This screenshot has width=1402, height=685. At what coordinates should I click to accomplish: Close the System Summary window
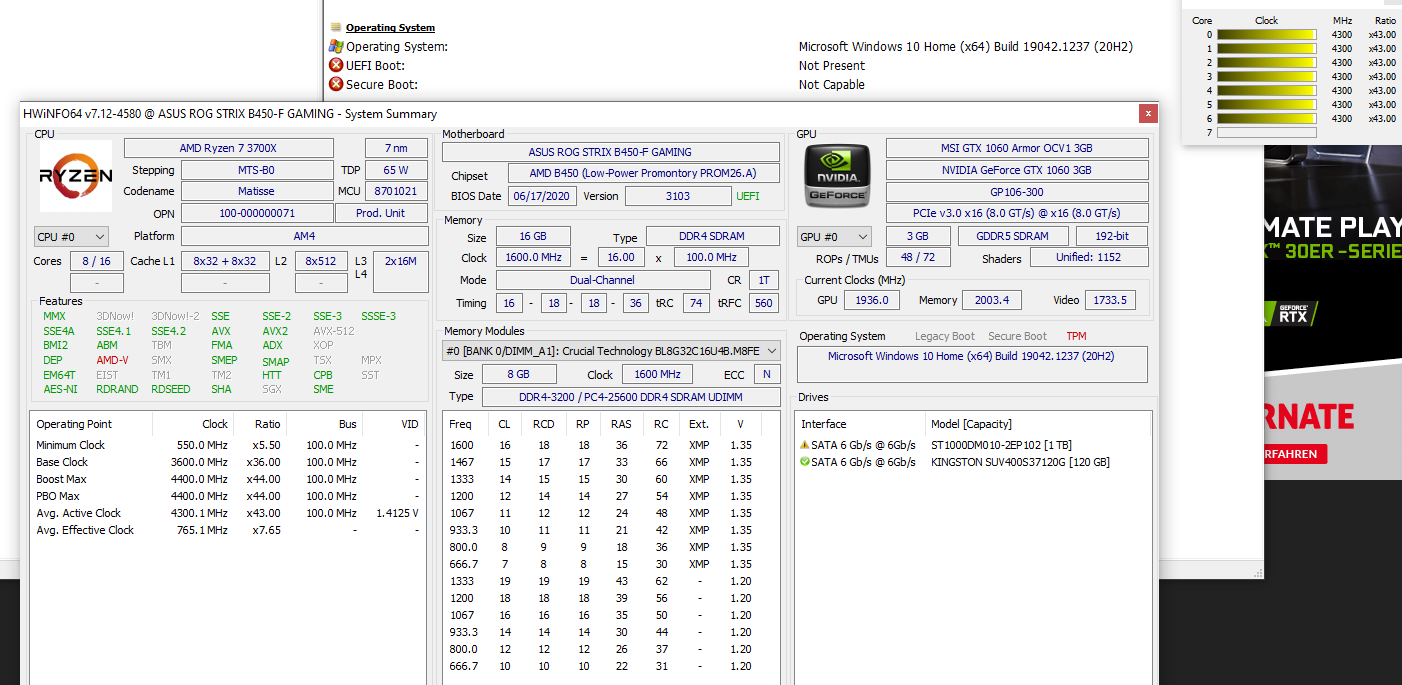(x=1149, y=113)
